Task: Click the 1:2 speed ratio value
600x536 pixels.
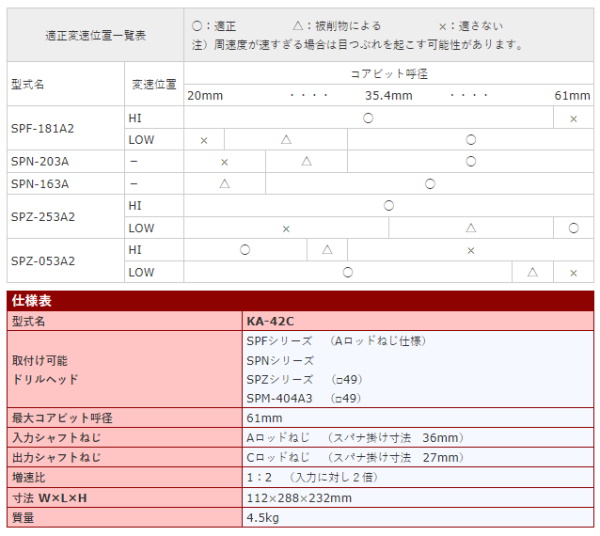Action: pos(312,477)
